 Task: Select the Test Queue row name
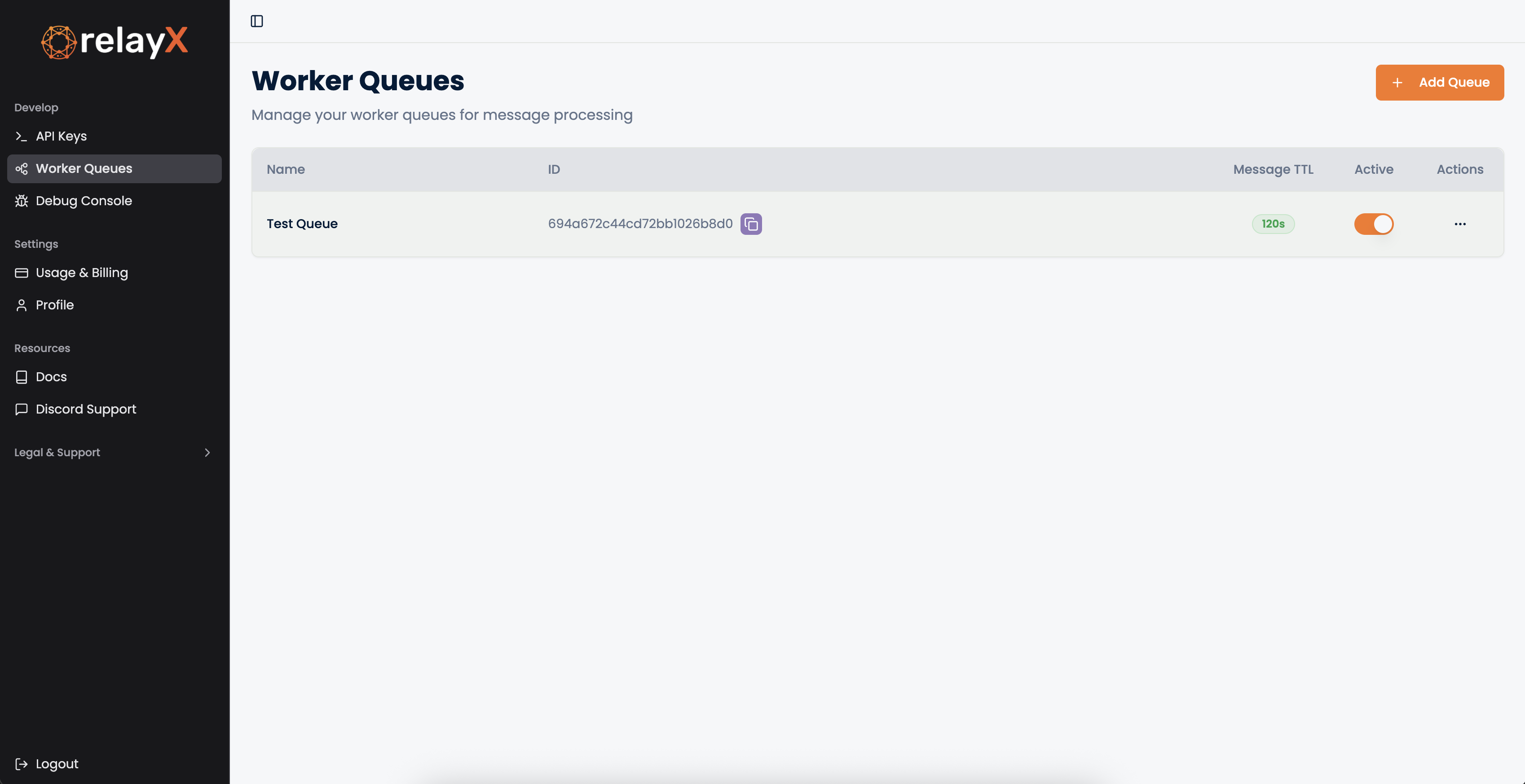point(302,224)
